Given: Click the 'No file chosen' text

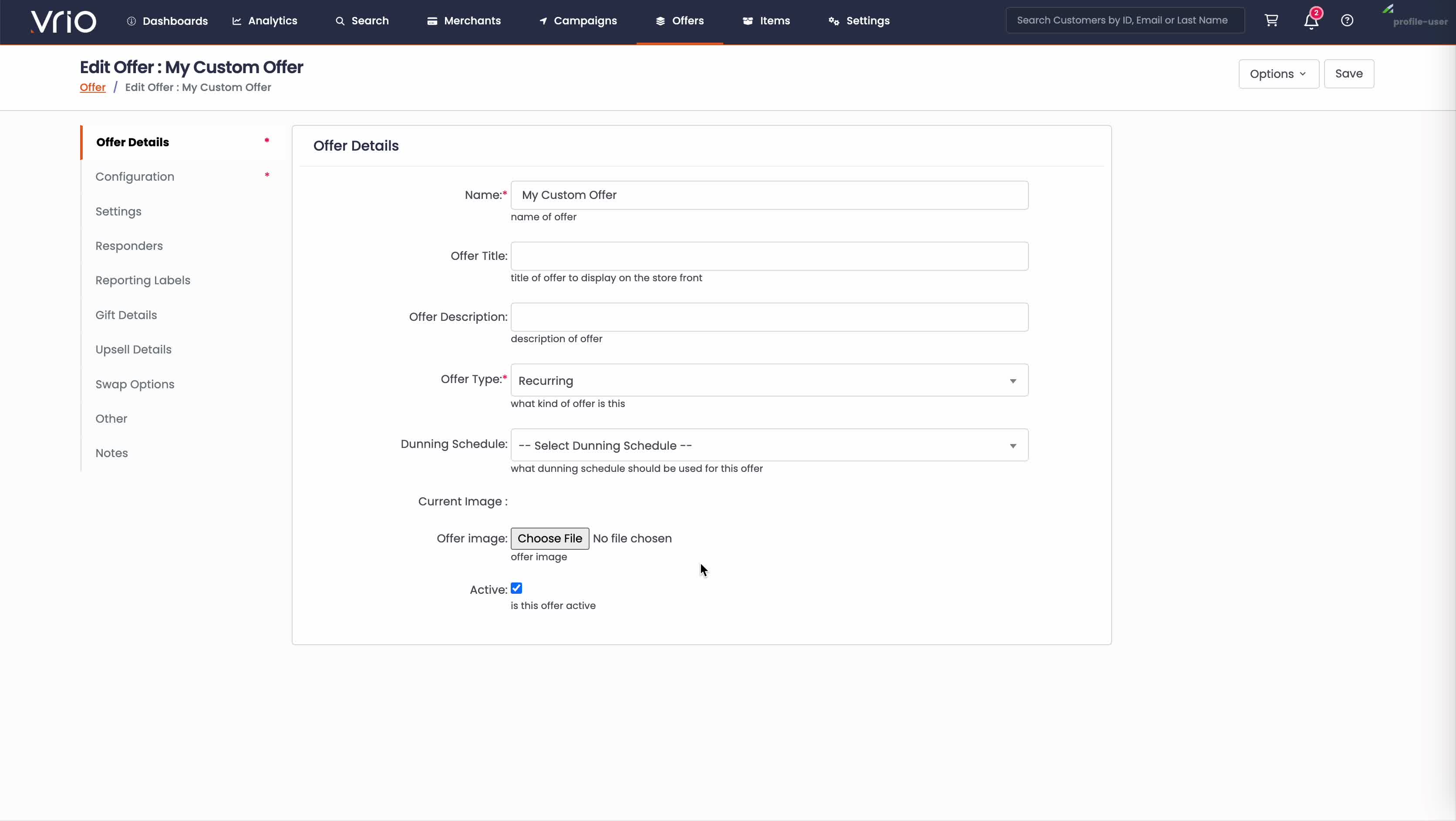Looking at the screenshot, I should tap(633, 538).
